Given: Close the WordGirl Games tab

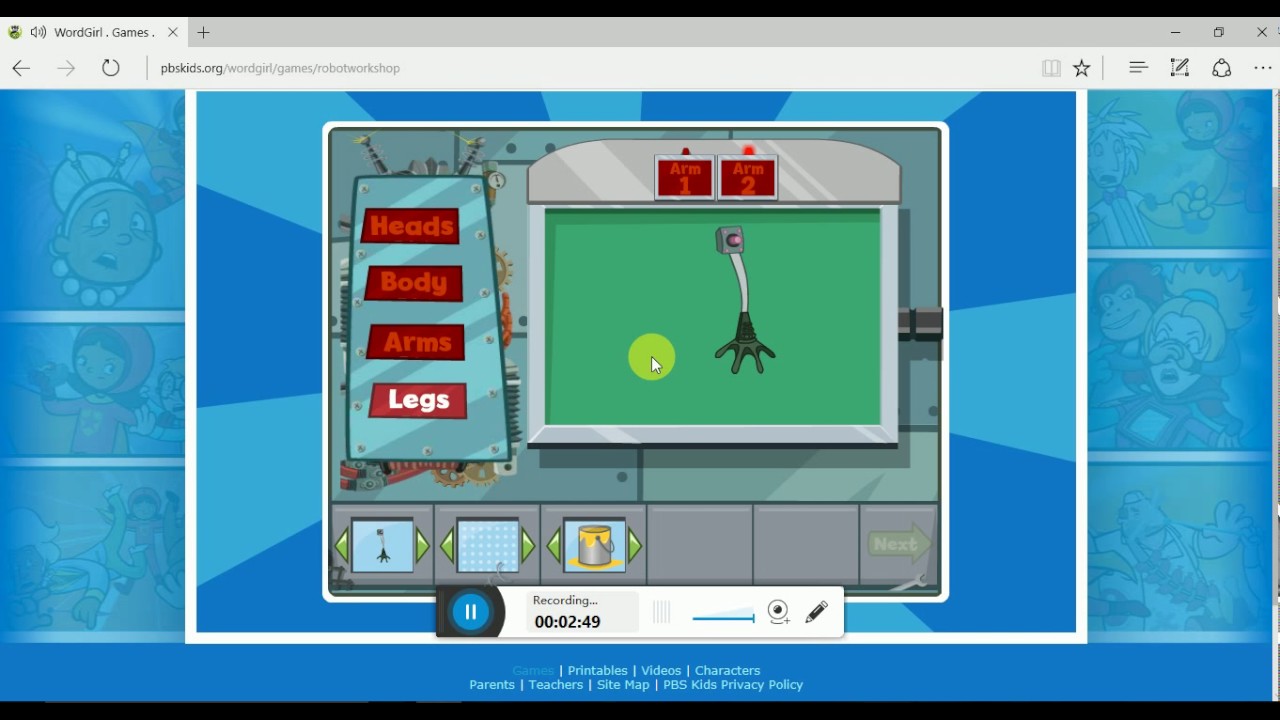Looking at the screenshot, I should point(173,32).
